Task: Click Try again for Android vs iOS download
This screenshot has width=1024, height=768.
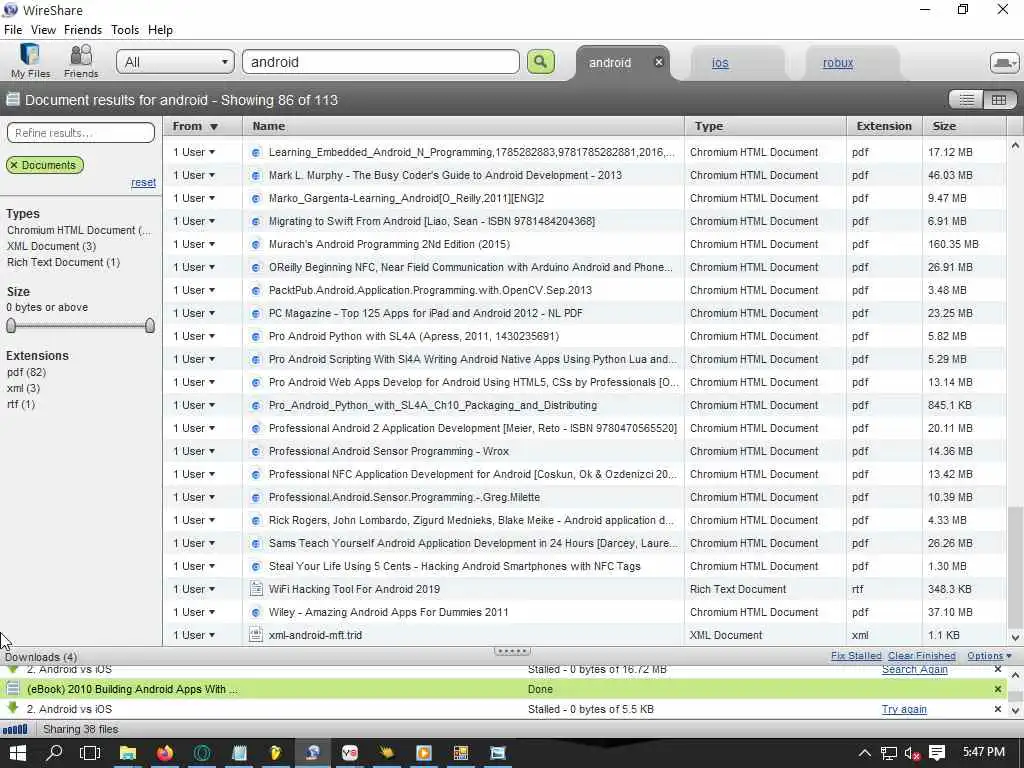Action: (x=904, y=709)
